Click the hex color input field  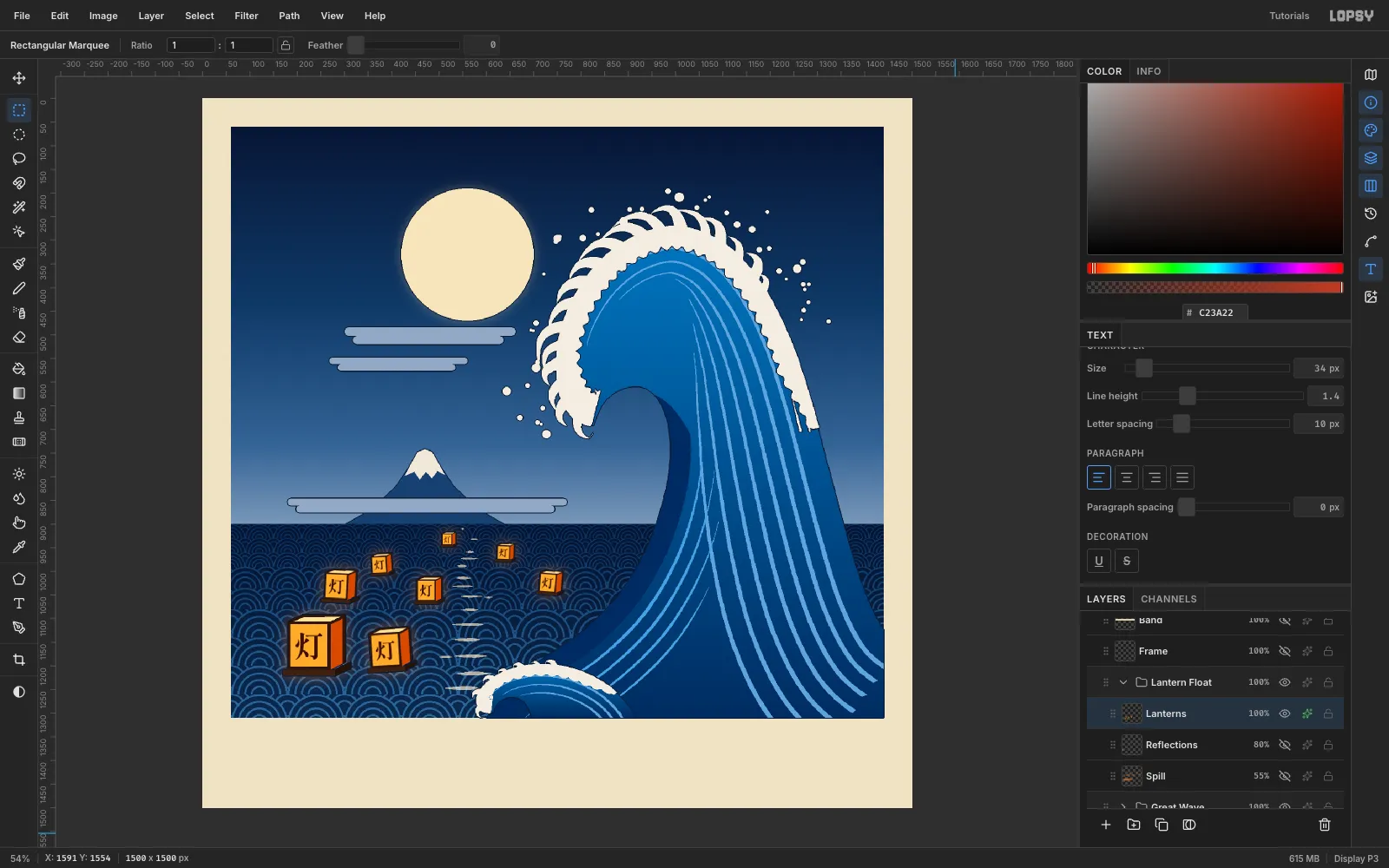click(x=1215, y=312)
